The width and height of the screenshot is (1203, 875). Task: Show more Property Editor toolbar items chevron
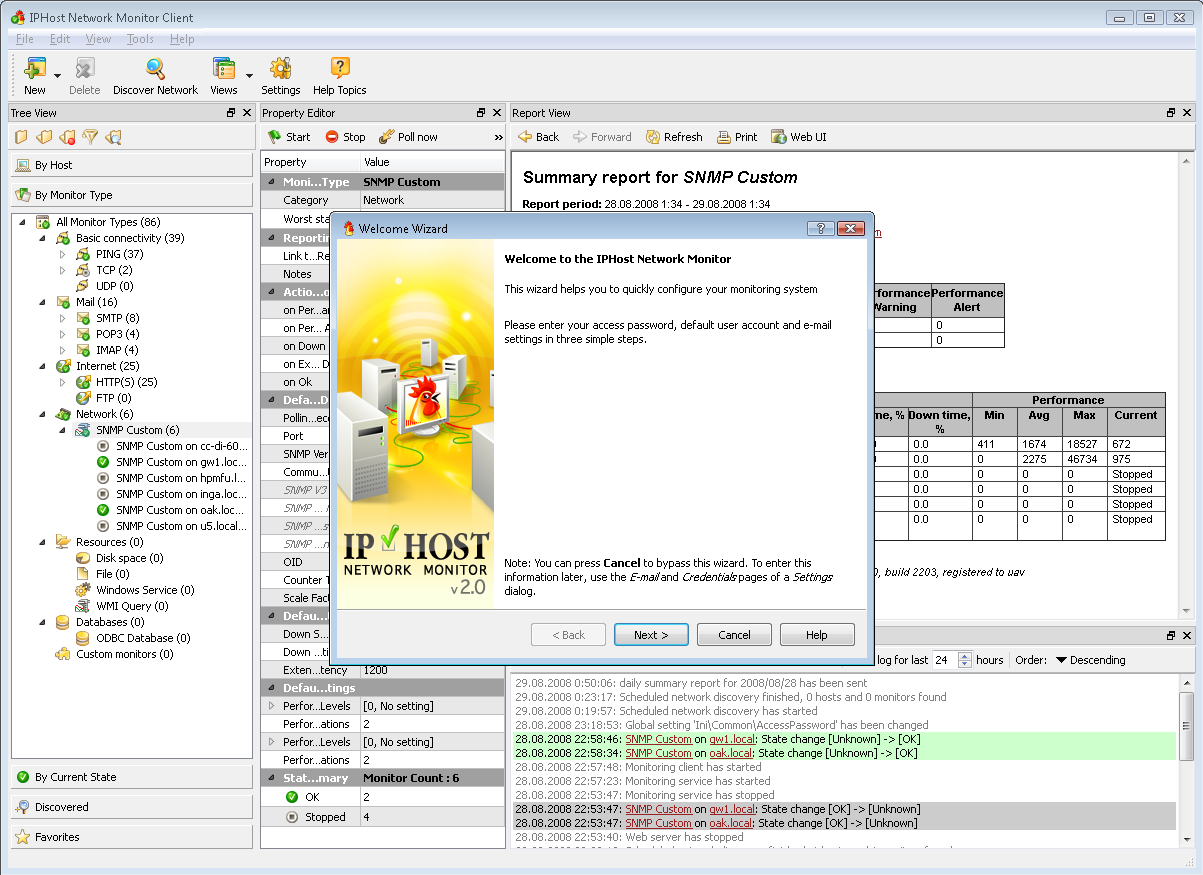point(498,137)
